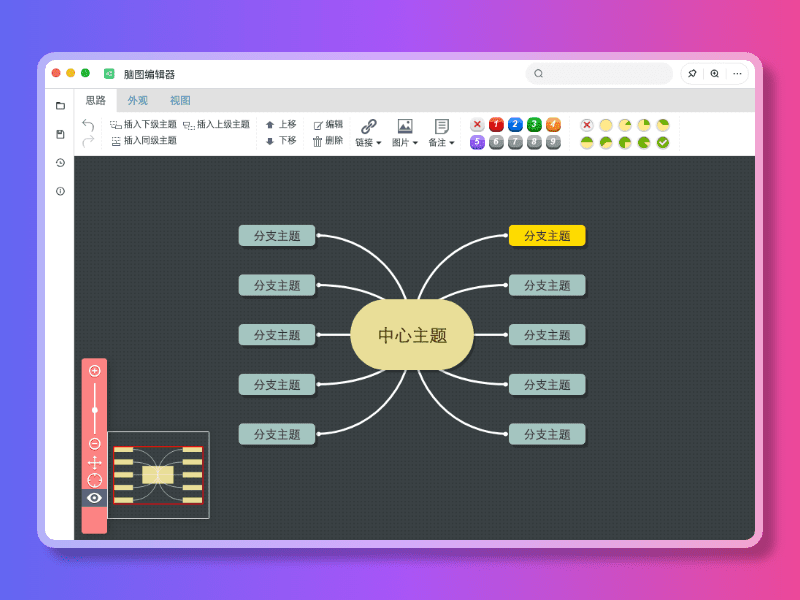Open the 链接 dropdown
Screen dimensions: 800x600
[368, 141]
